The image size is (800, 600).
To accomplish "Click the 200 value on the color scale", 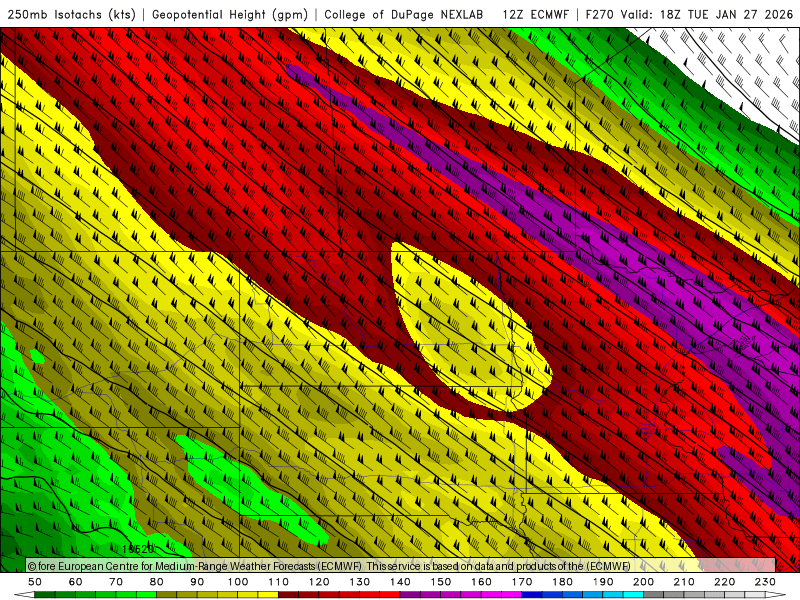I will click(x=643, y=582).
